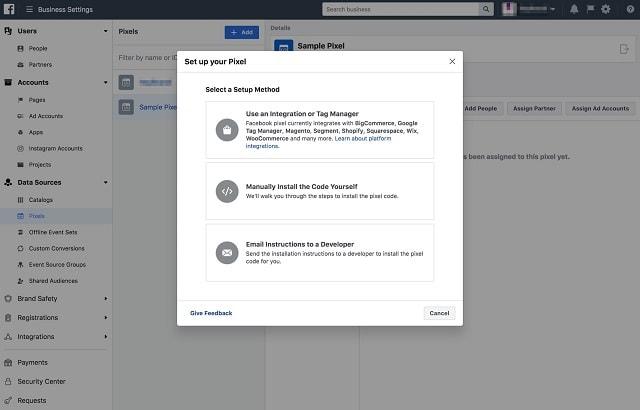The width and height of the screenshot is (640, 410).
Task: Click the settings gear icon in header
Action: coord(605,9)
